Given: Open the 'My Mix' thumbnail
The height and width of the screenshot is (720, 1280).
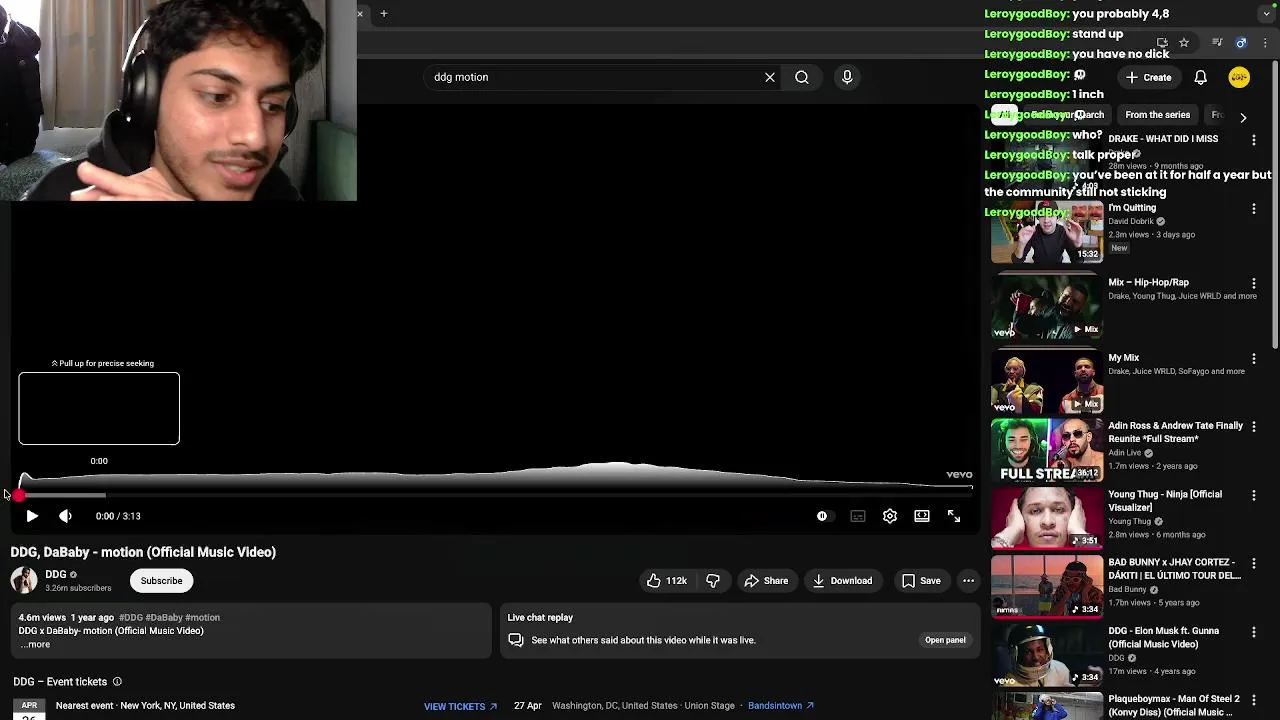Looking at the screenshot, I should pyautogui.click(x=1047, y=382).
